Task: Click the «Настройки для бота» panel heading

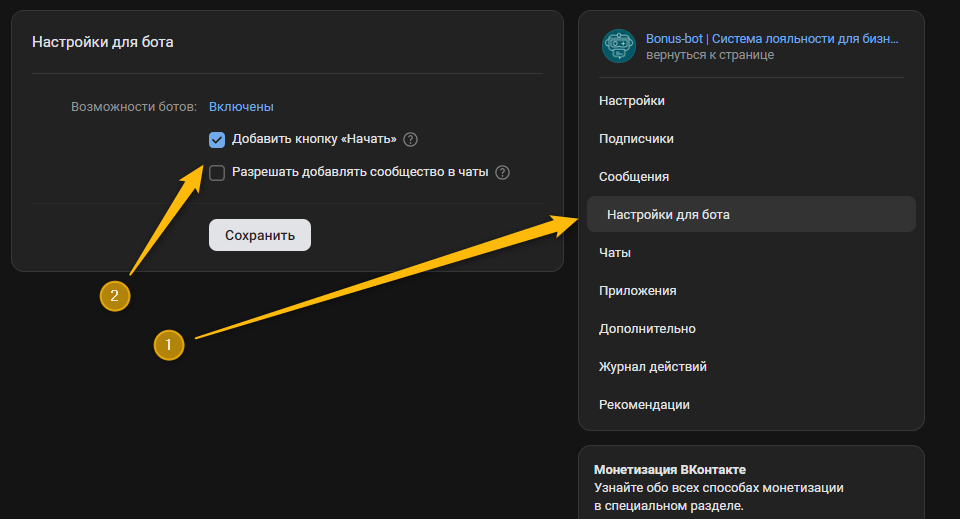Action: coord(103,42)
